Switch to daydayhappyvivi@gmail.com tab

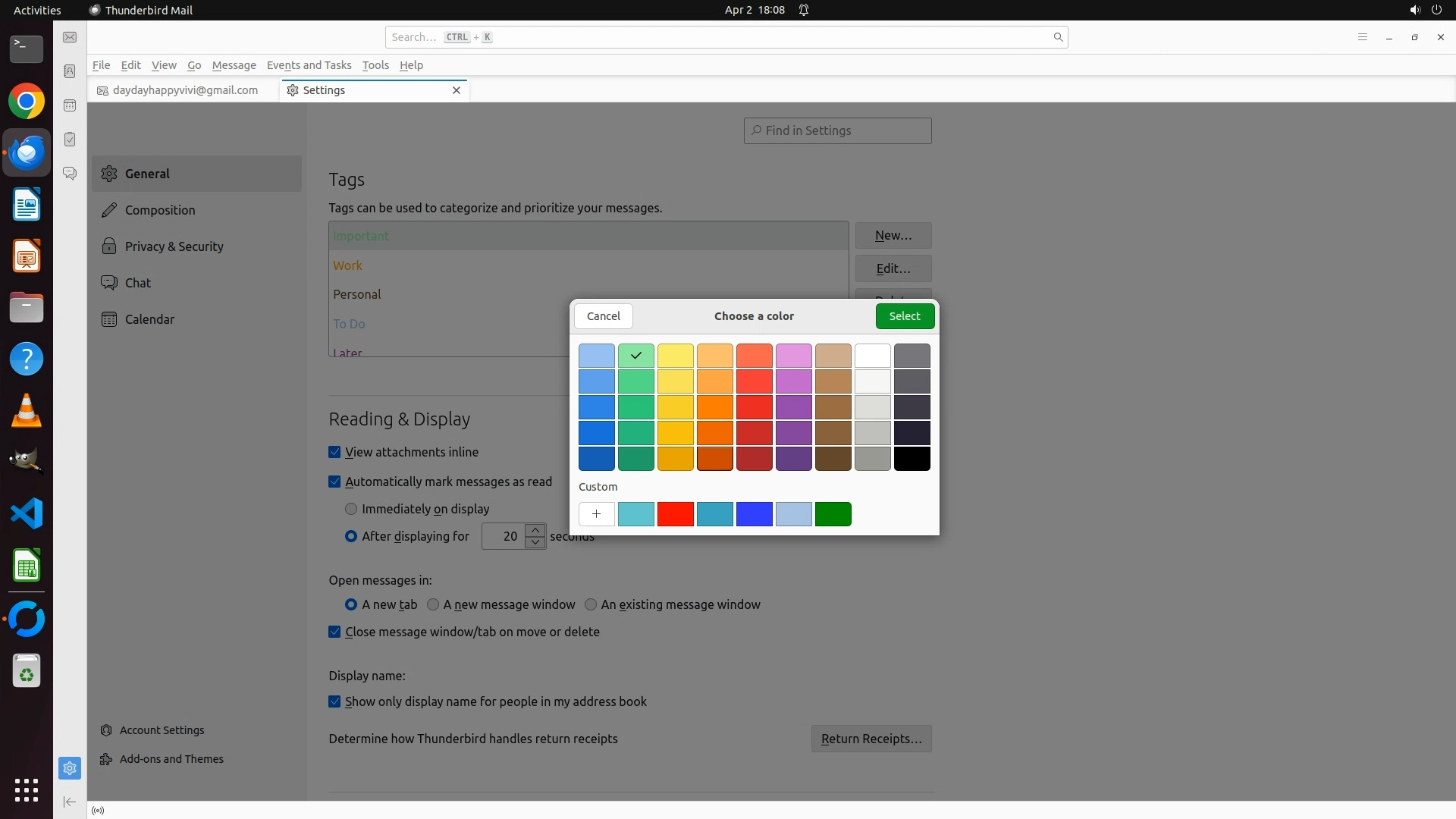[x=184, y=90]
